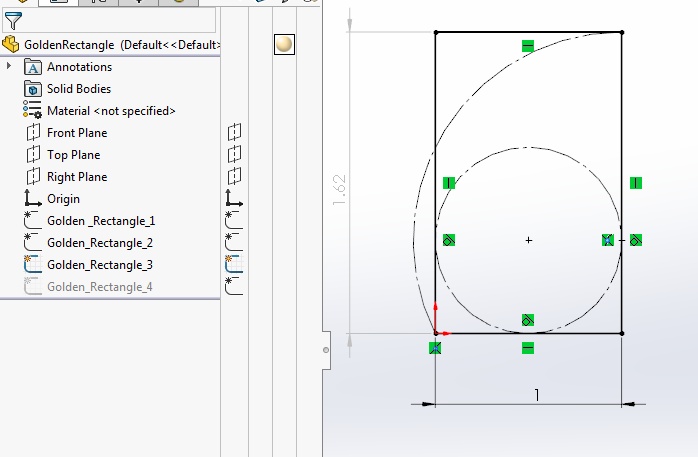This screenshot has height=457, width=698.
Task: Click the Golden _Rectangle_1 sketch icon
Action: (x=32, y=220)
